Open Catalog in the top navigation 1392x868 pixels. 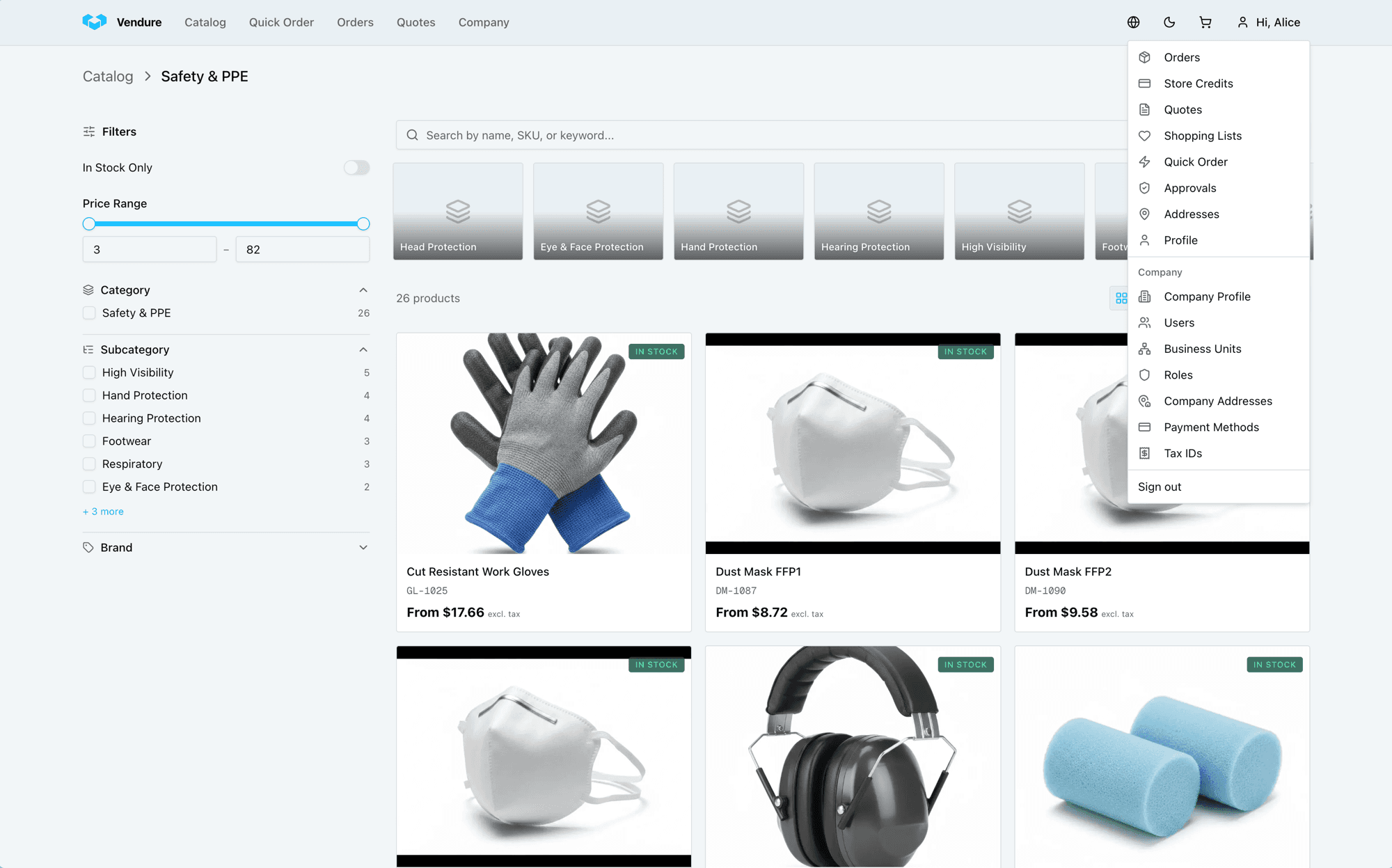coord(205,22)
